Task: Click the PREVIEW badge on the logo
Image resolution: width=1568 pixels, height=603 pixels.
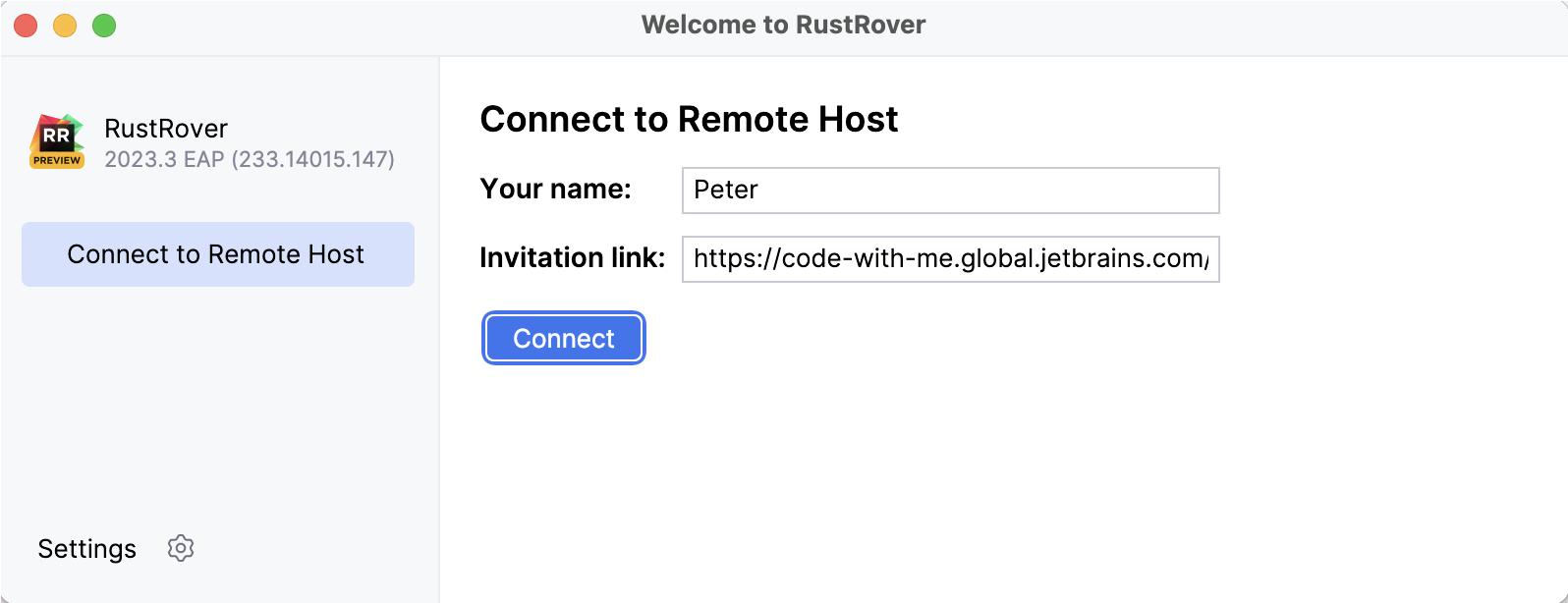Action: (57, 160)
